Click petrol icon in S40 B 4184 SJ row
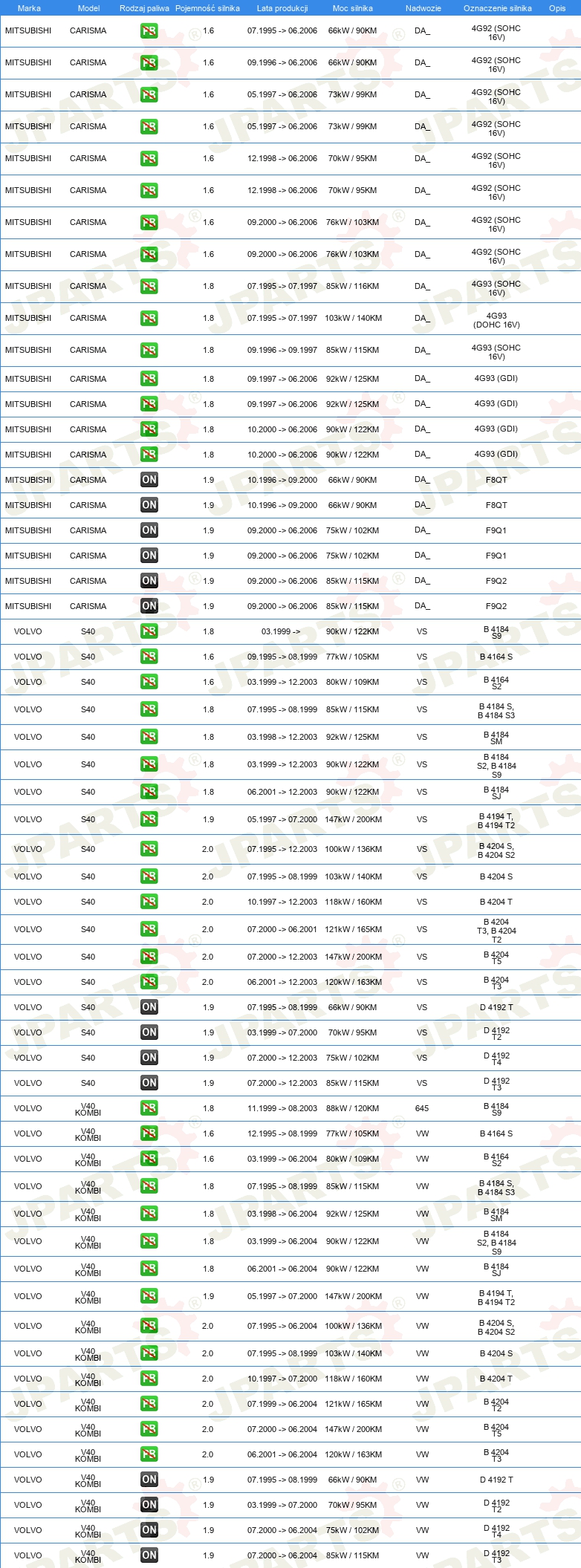 (149, 792)
